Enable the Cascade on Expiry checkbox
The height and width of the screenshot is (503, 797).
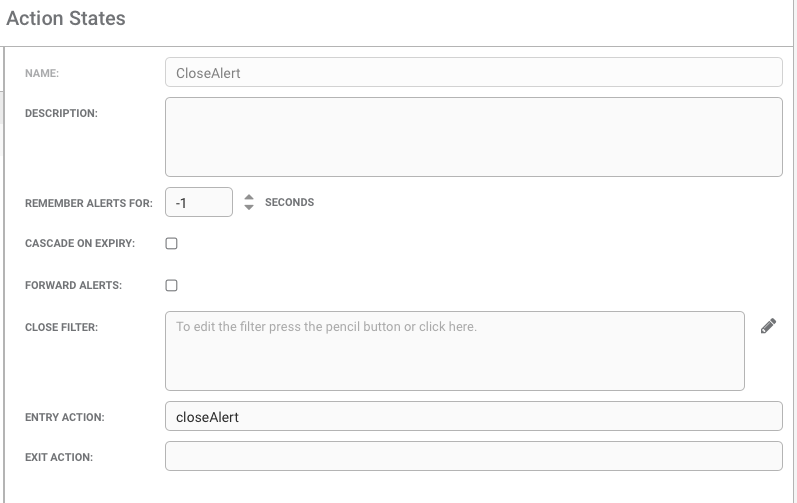pyautogui.click(x=171, y=243)
